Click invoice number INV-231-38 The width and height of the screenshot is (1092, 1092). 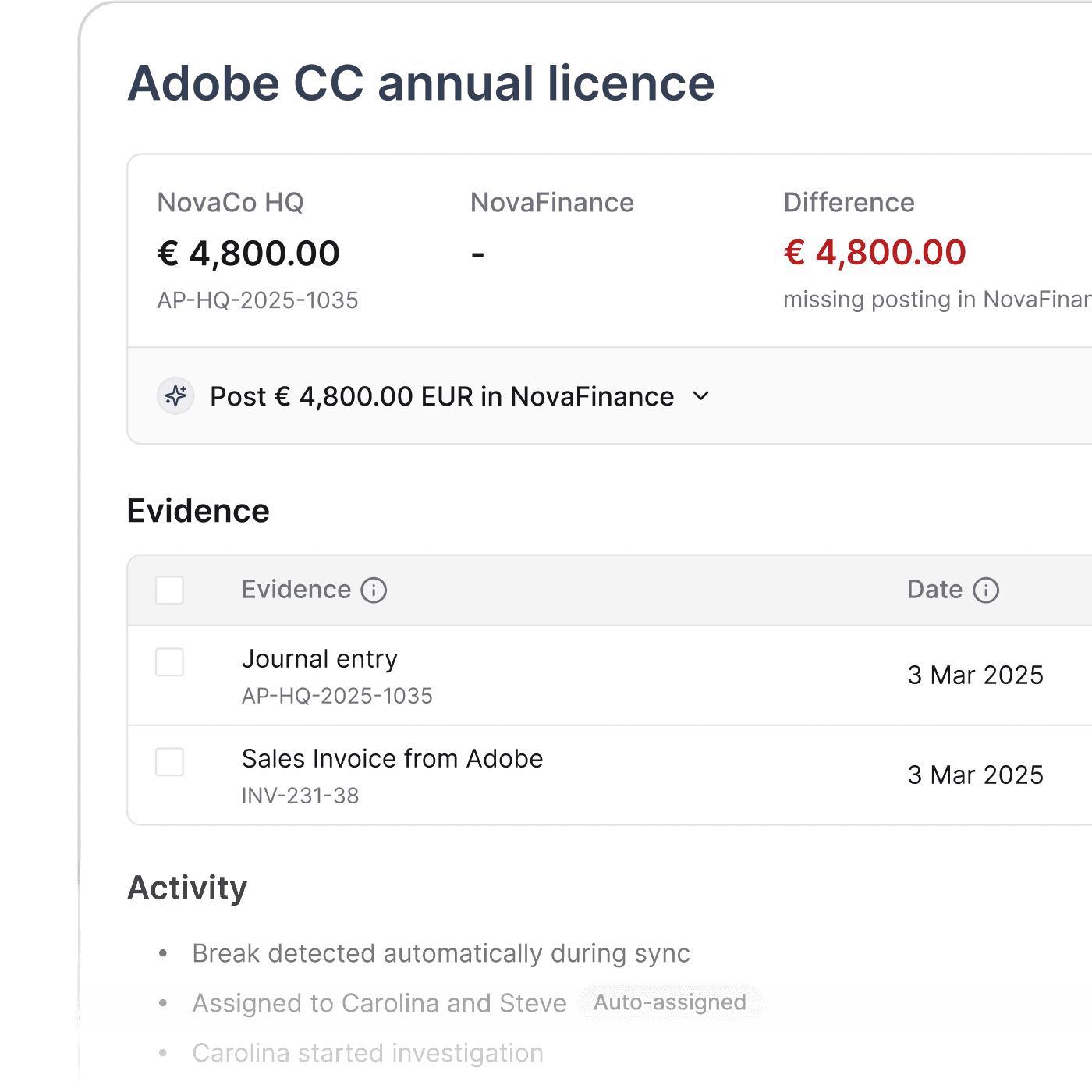point(300,796)
